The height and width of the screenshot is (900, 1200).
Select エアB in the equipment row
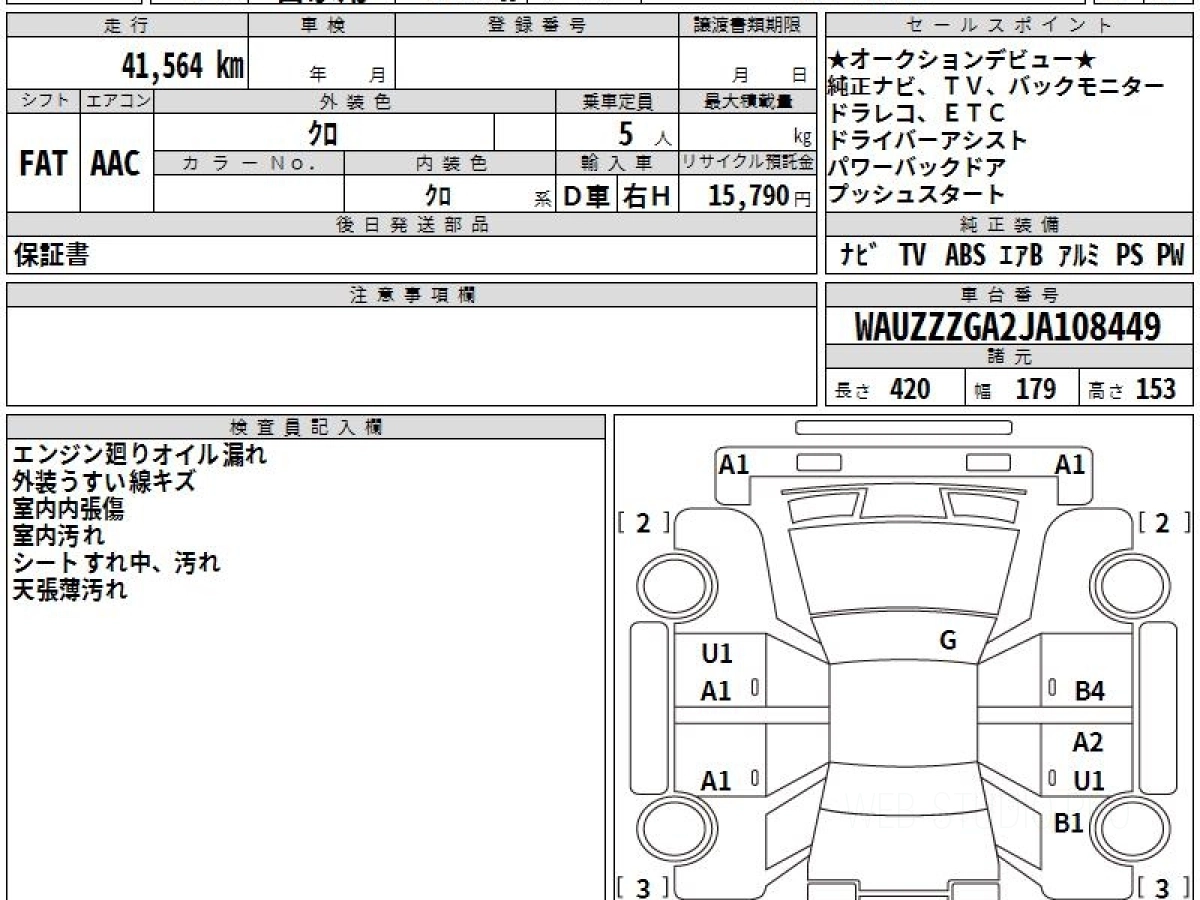tap(1020, 256)
